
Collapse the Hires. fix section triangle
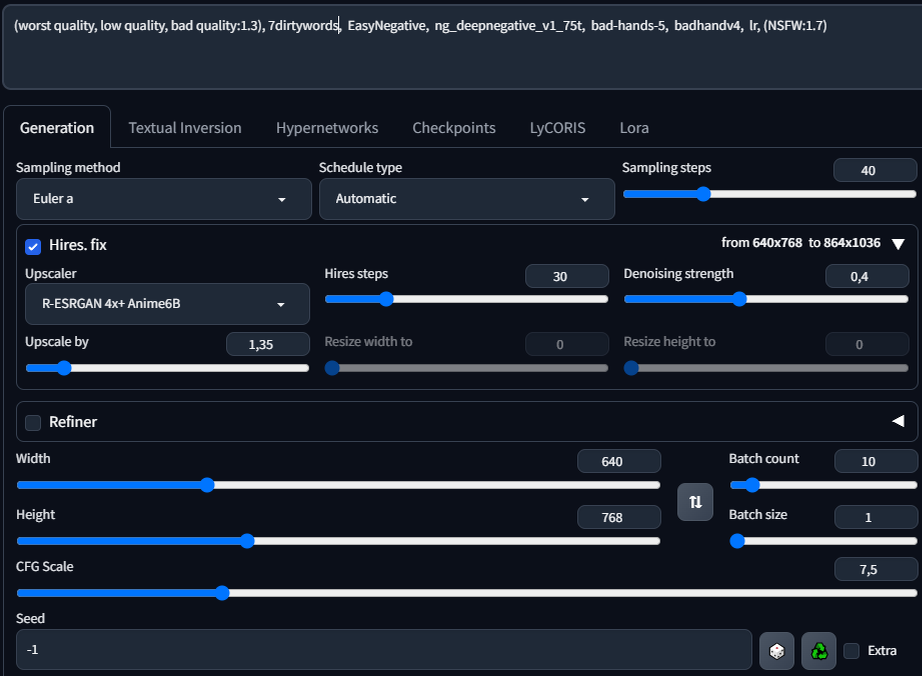click(x=898, y=244)
